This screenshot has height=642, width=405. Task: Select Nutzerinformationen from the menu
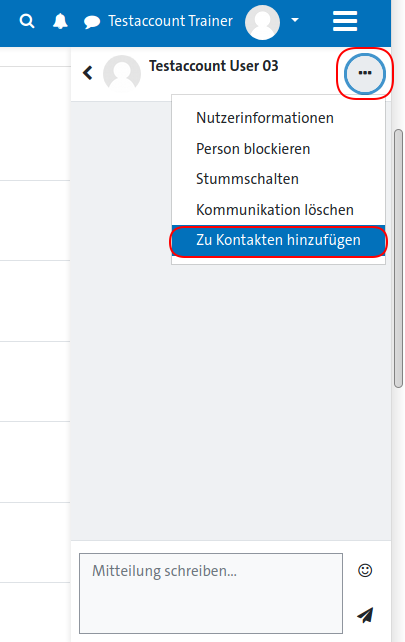[x=265, y=118]
